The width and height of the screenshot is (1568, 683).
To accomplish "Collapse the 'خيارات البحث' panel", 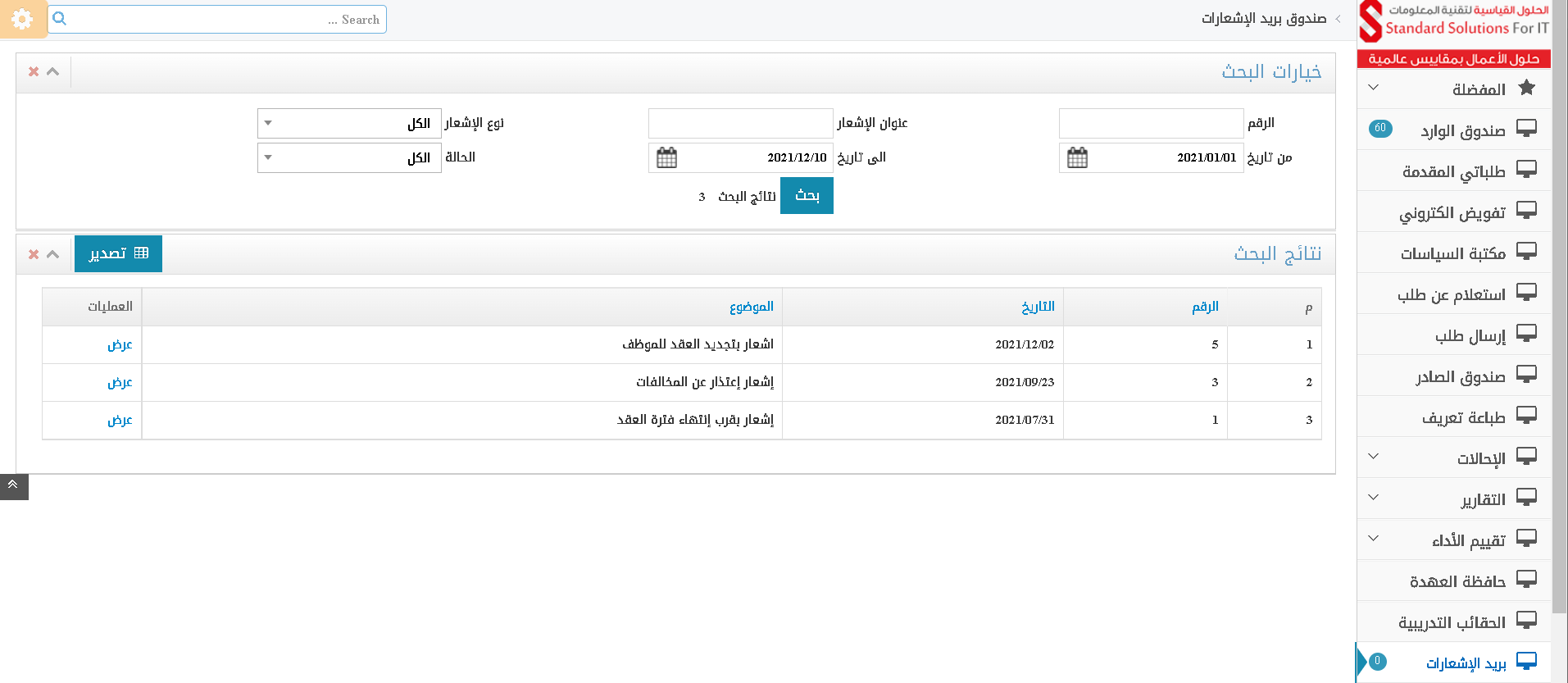I will pyautogui.click(x=53, y=72).
